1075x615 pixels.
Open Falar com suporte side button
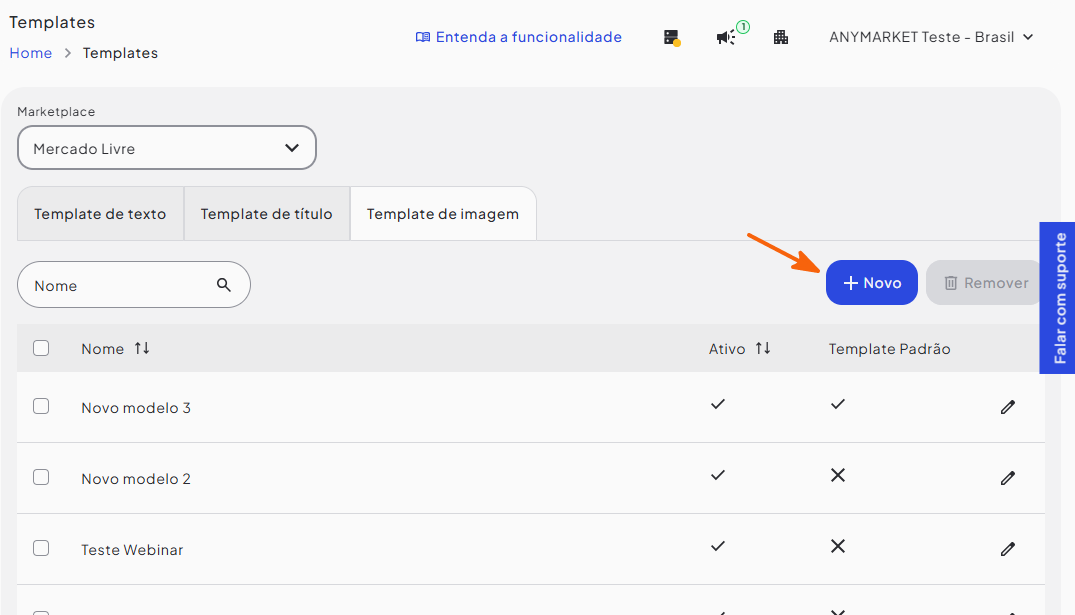pos(1058,298)
